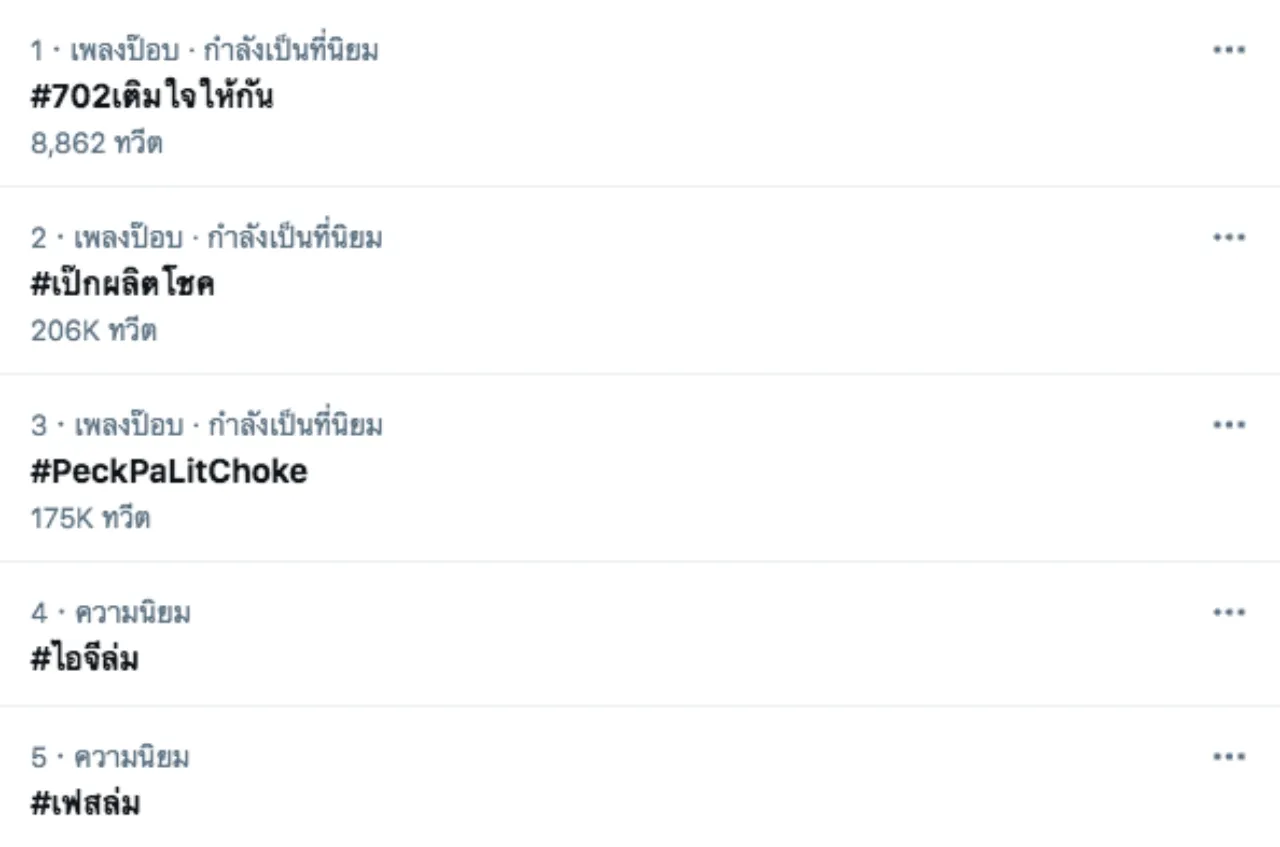Go to the #เฟสล่ม trend
The height and width of the screenshot is (847, 1280).
[x=85, y=804]
